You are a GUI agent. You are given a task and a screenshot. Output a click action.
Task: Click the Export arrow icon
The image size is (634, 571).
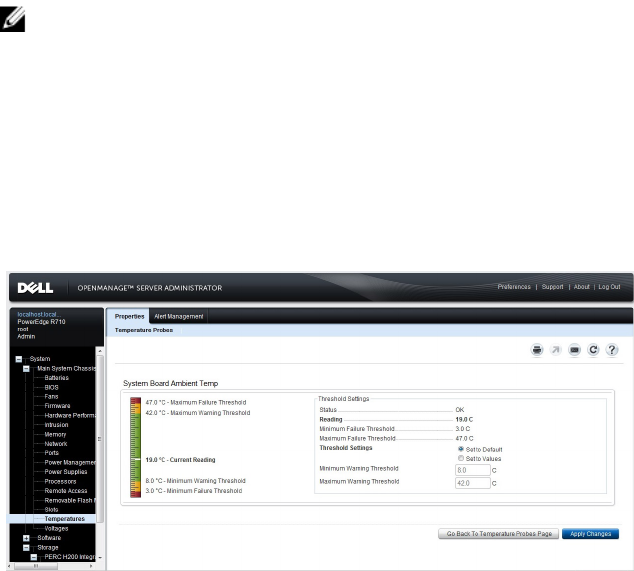click(556, 350)
